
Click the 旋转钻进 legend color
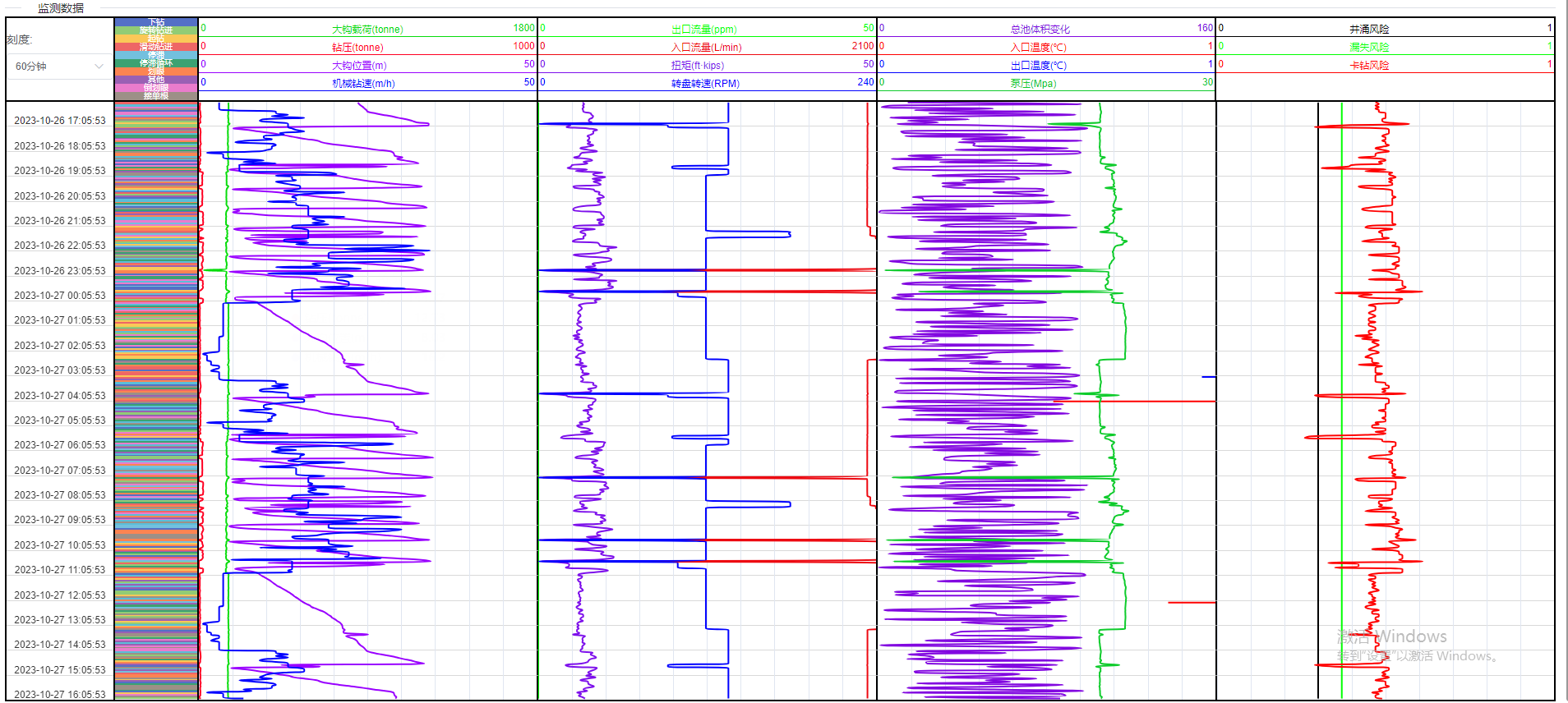tap(156, 30)
